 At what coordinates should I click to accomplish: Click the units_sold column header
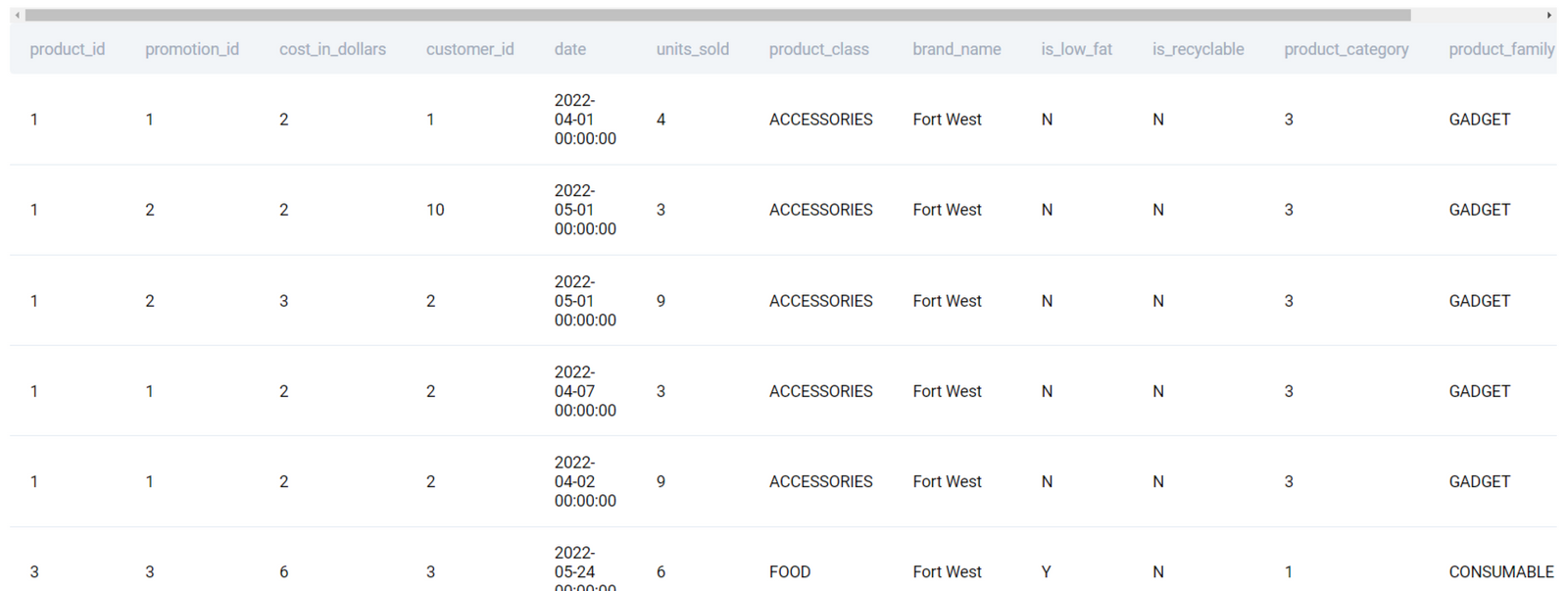(x=693, y=49)
